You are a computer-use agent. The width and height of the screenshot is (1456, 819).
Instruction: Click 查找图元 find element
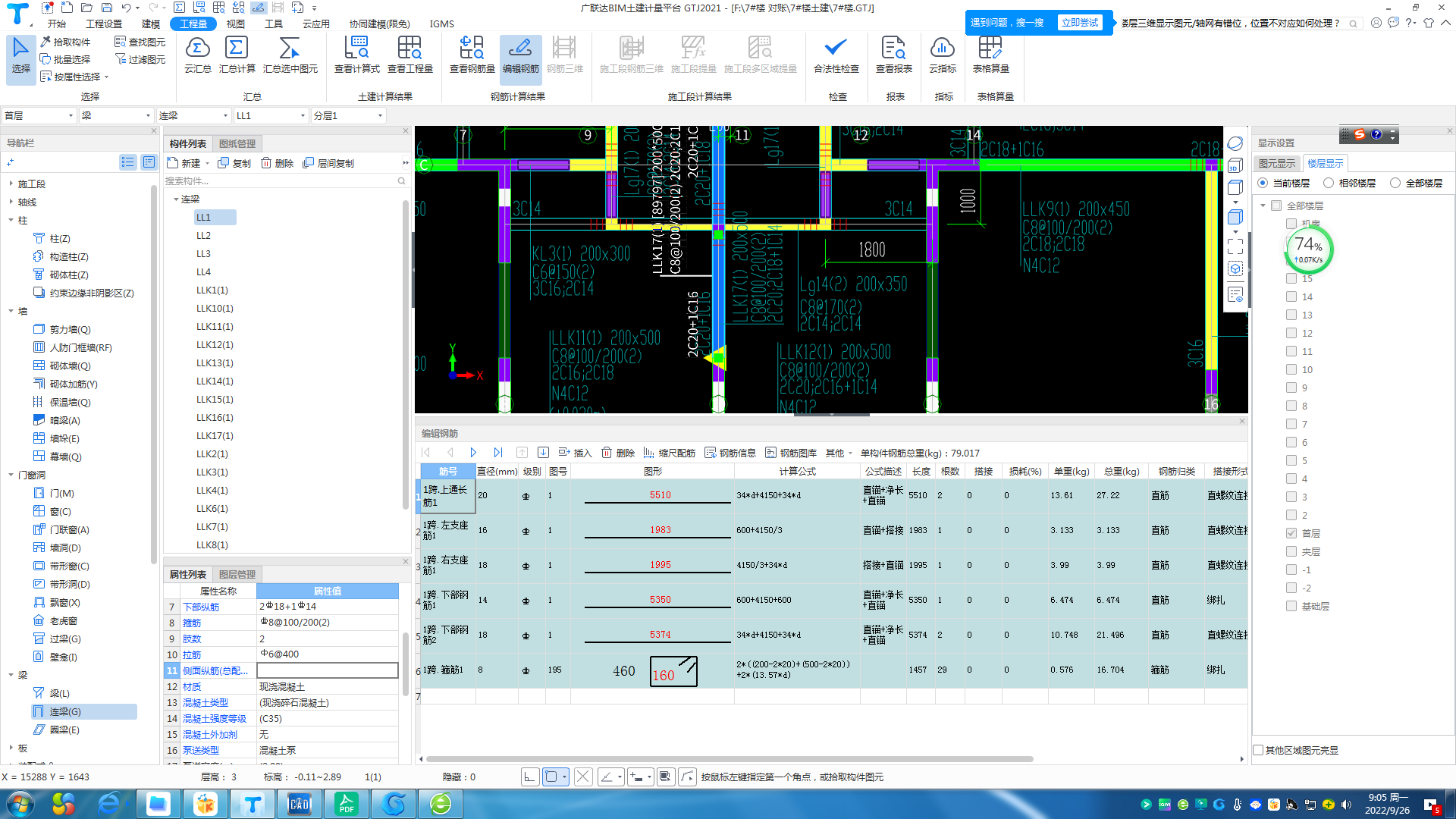(140, 42)
